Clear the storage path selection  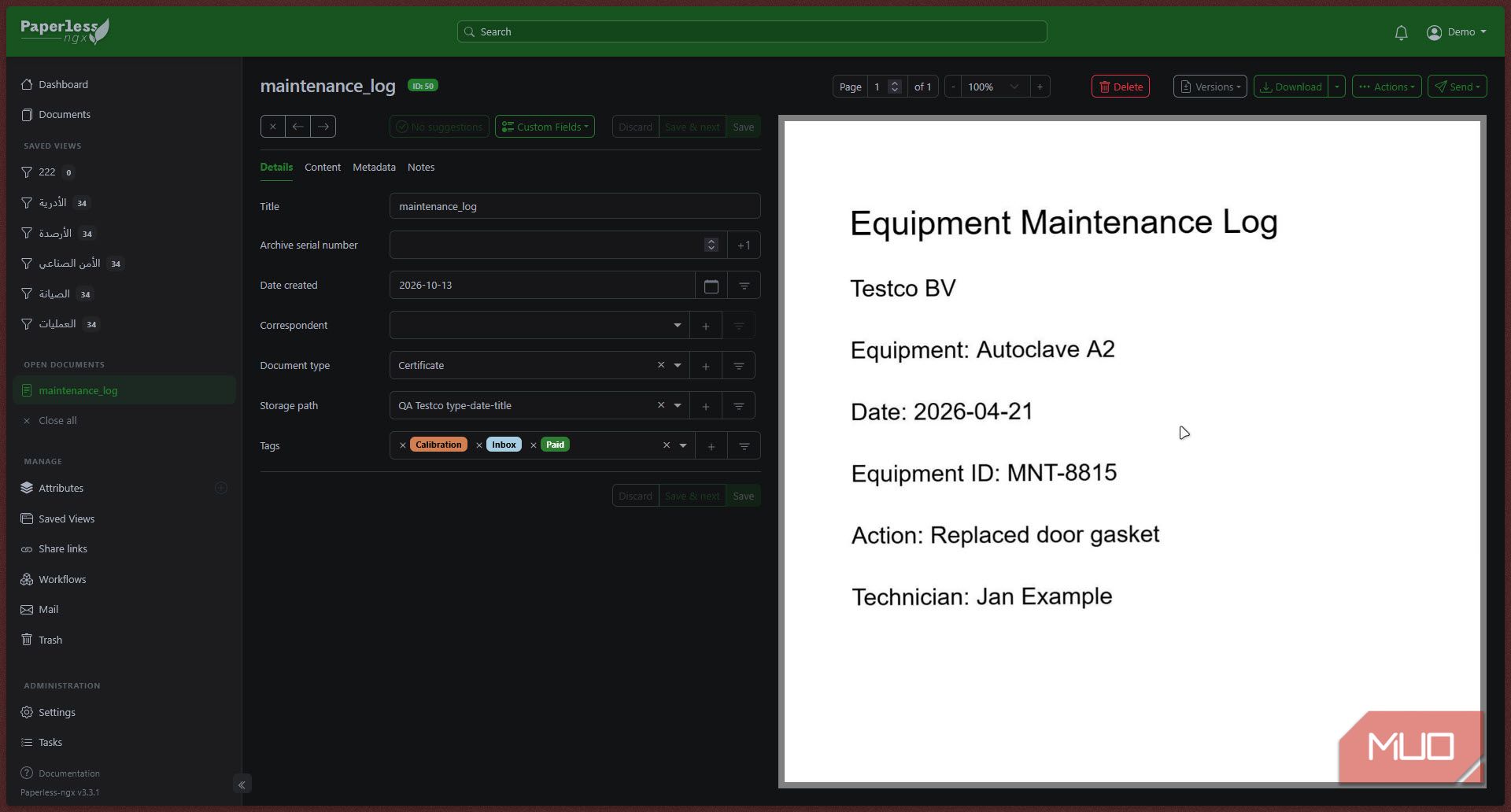click(x=661, y=405)
